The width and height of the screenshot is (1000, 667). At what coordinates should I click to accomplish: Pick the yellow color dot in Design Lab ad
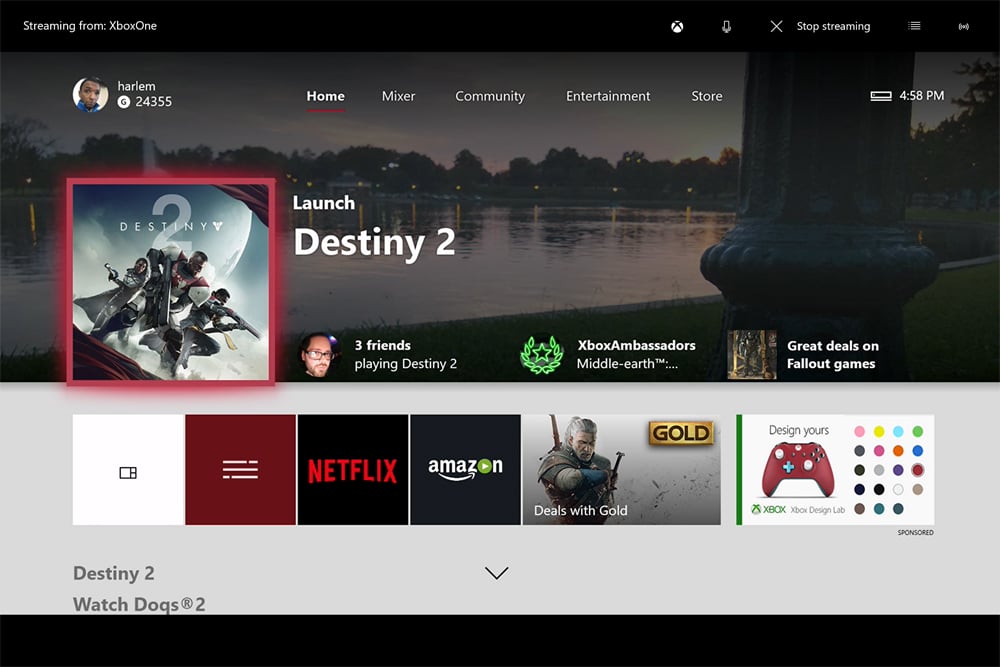tap(879, 432)
